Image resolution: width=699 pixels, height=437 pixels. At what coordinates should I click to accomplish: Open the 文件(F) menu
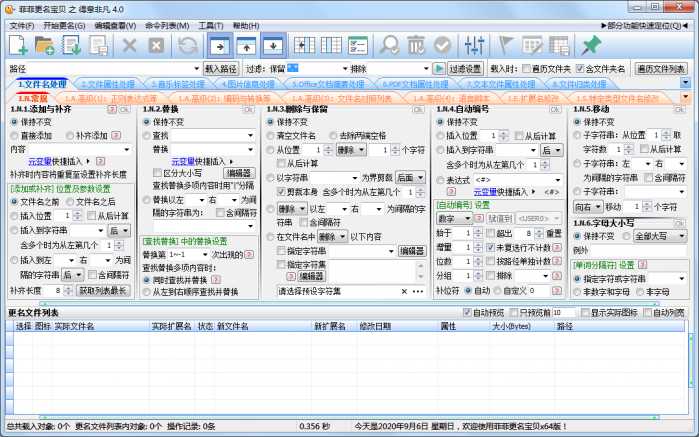(x=22, y=25)
